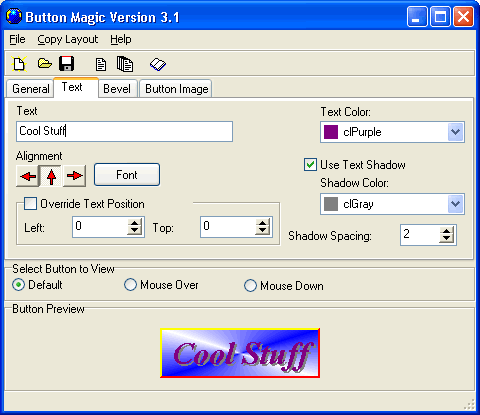Viewport: 480px width, 415px height.
Task: Click the single page copy icon
Action: (x=101, y=64)
